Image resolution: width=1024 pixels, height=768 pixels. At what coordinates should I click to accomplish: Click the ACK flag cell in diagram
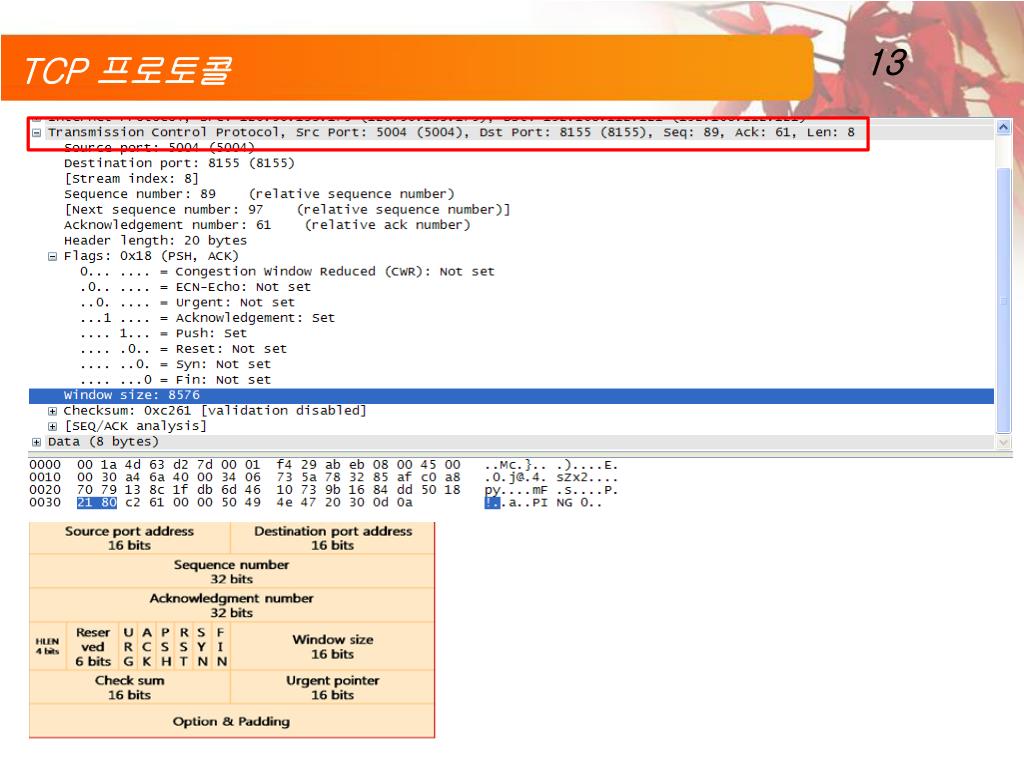pos(147,647)
